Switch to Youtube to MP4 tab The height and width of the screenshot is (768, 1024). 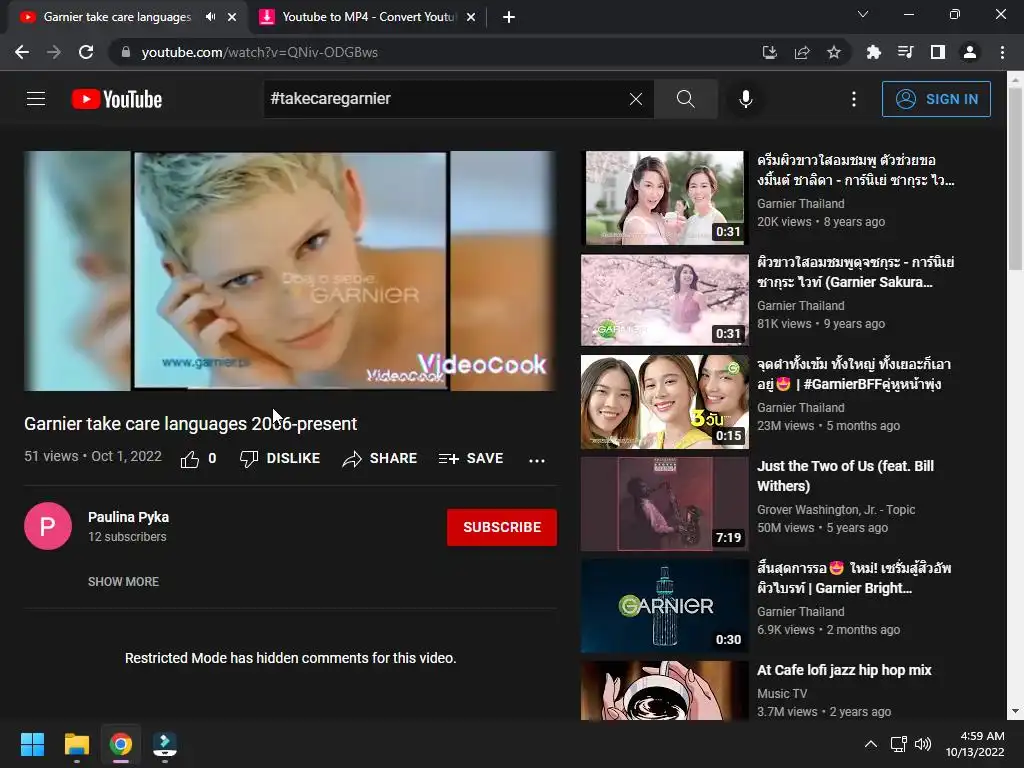pos(369,17)
